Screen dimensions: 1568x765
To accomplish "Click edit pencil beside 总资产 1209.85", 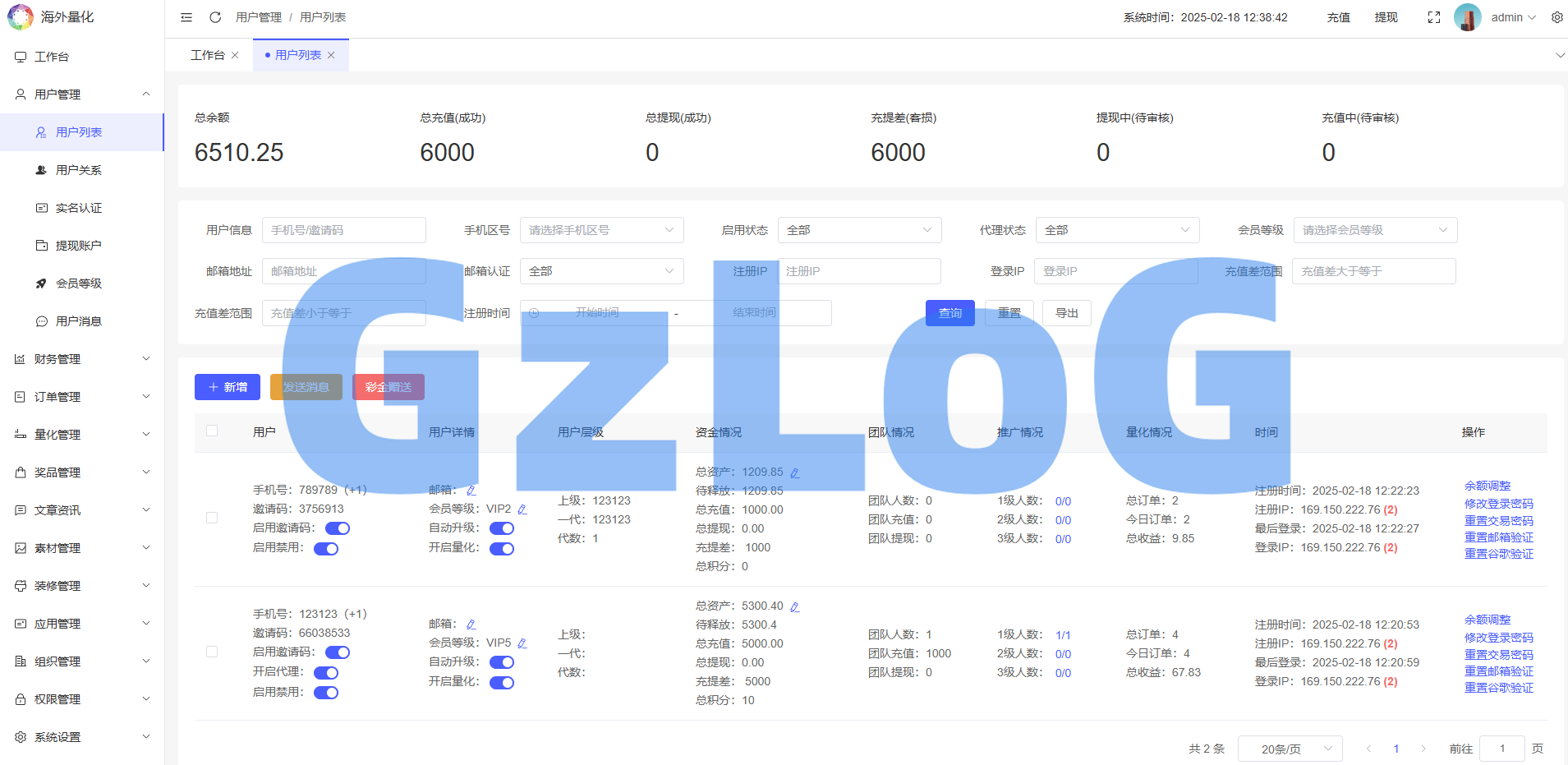I will (794, 473).
